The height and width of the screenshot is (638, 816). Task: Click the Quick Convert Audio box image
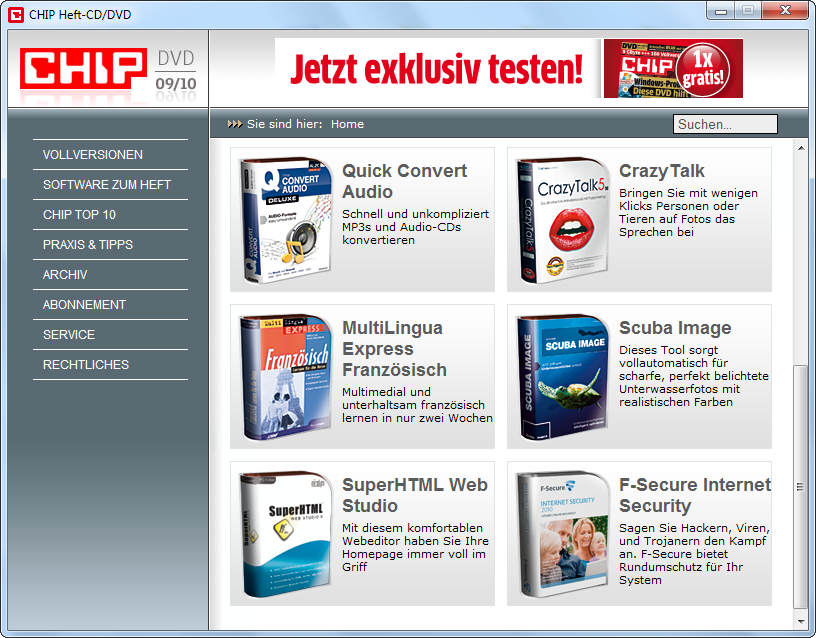point(285,220)
